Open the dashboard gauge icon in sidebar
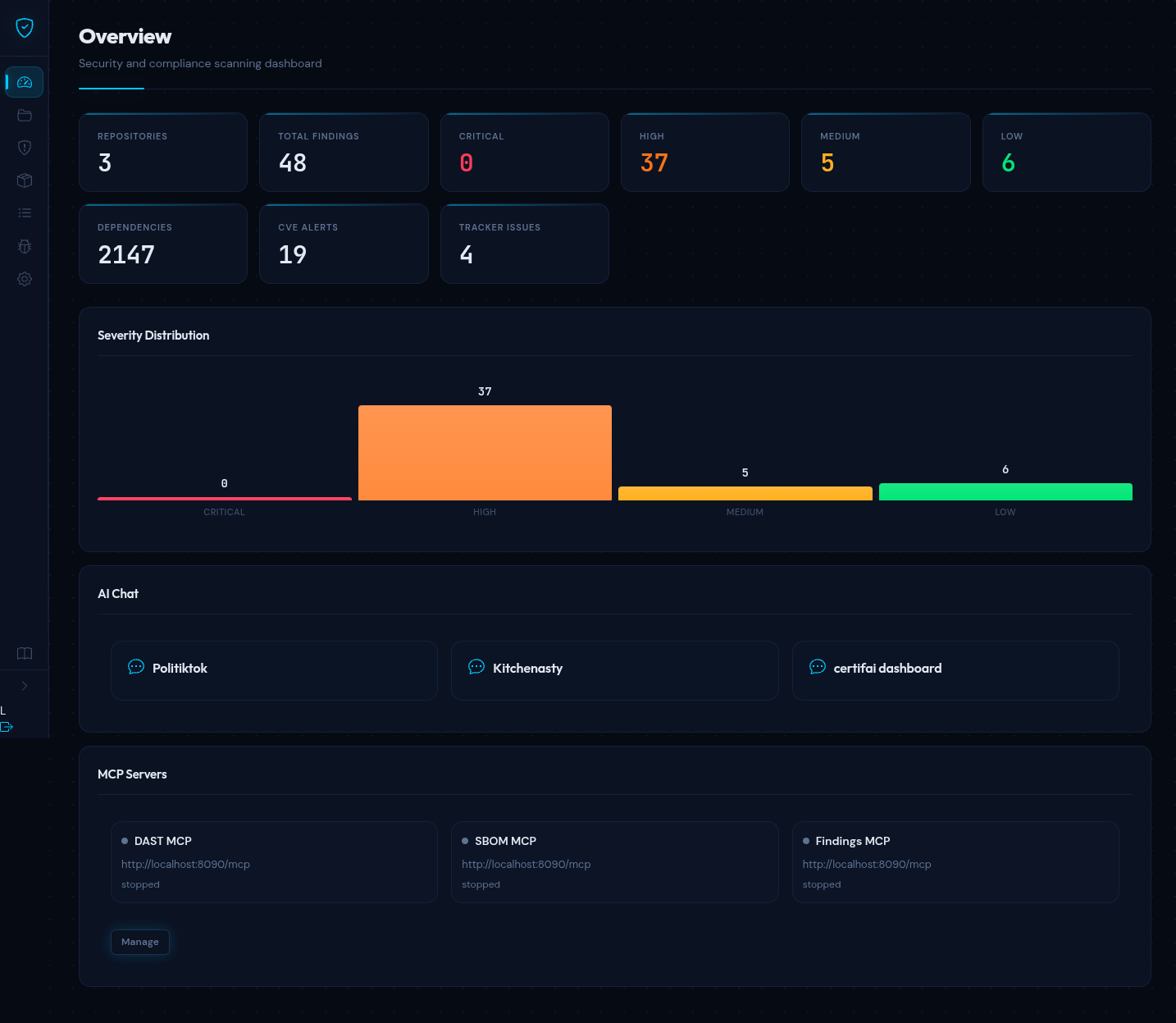This screenshot has height=1023, width=1176. pyautogui.click(x=25, y=82)
